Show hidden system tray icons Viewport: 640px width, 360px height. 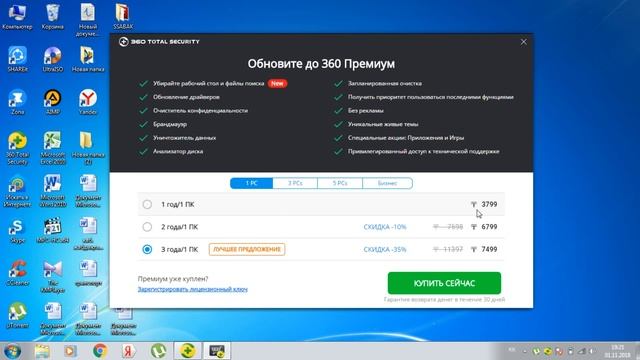click(525, 351)
